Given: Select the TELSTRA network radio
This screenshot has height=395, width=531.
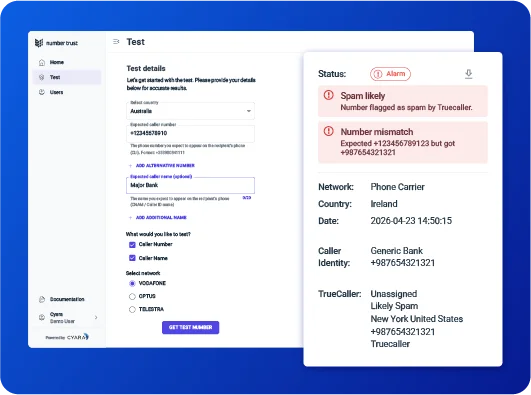Looking at the screenshot, I should 132,309.
